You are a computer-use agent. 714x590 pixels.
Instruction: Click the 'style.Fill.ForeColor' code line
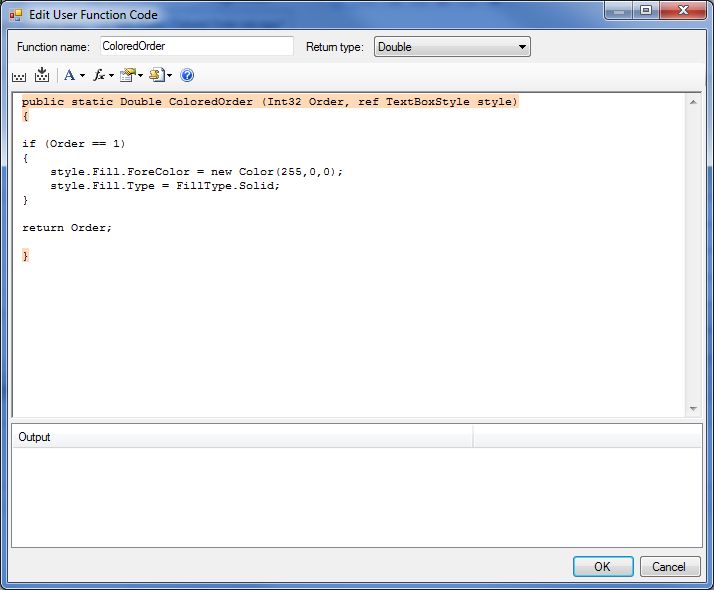click(x=196, y=172)
